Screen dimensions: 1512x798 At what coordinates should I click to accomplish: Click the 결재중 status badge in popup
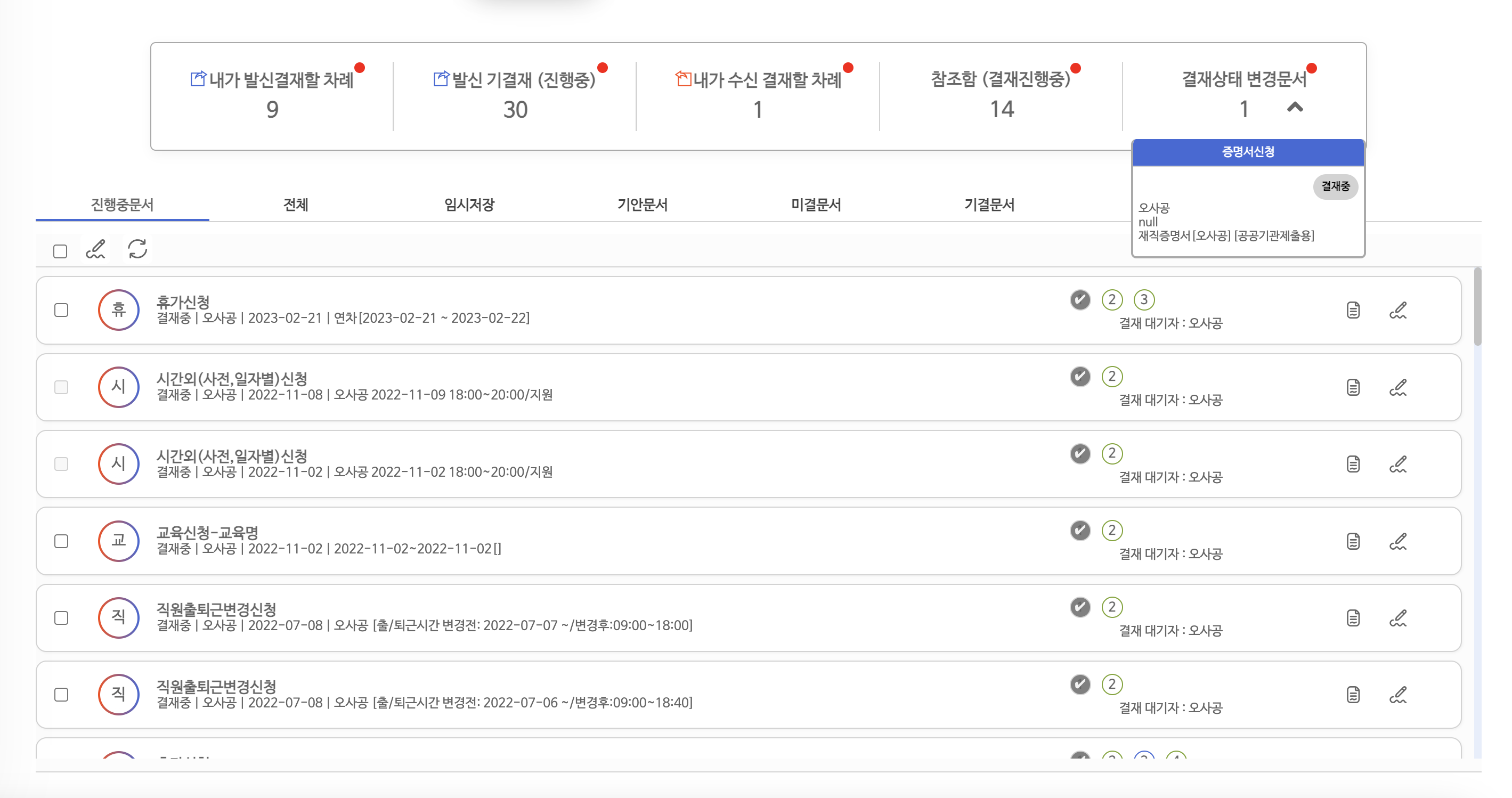[1335, 186]
